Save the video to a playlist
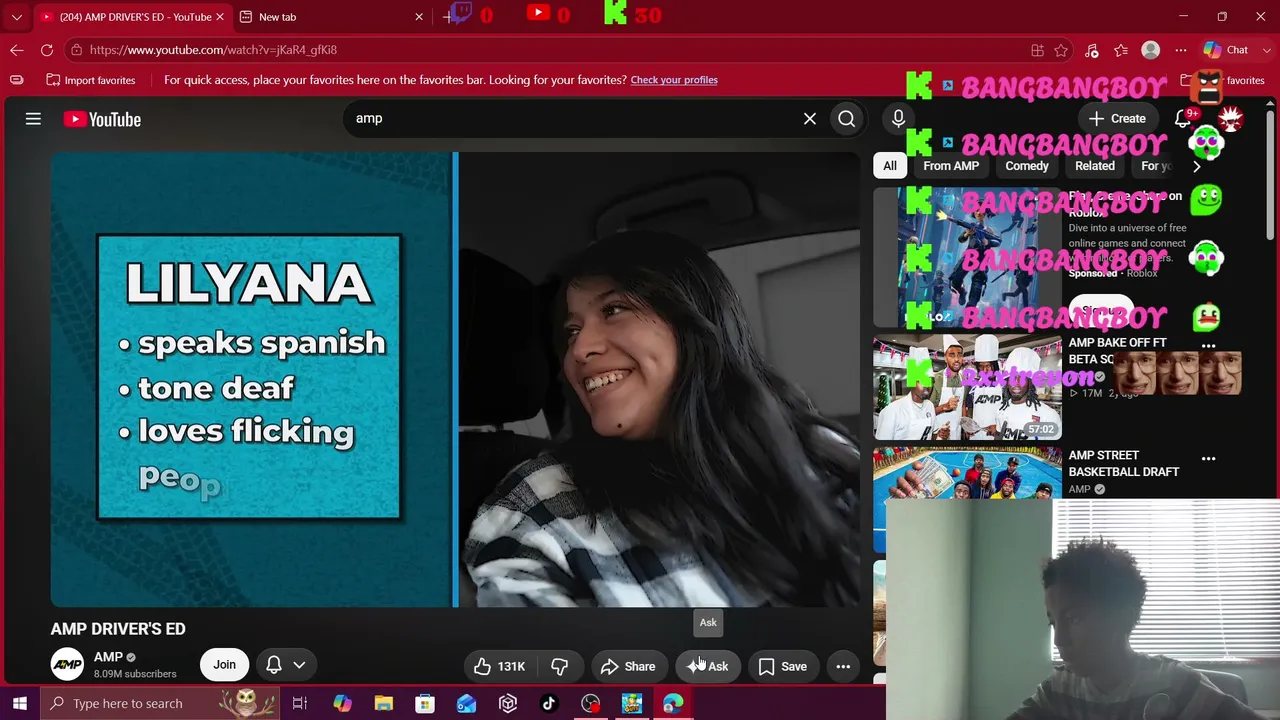 coord(782,666)
